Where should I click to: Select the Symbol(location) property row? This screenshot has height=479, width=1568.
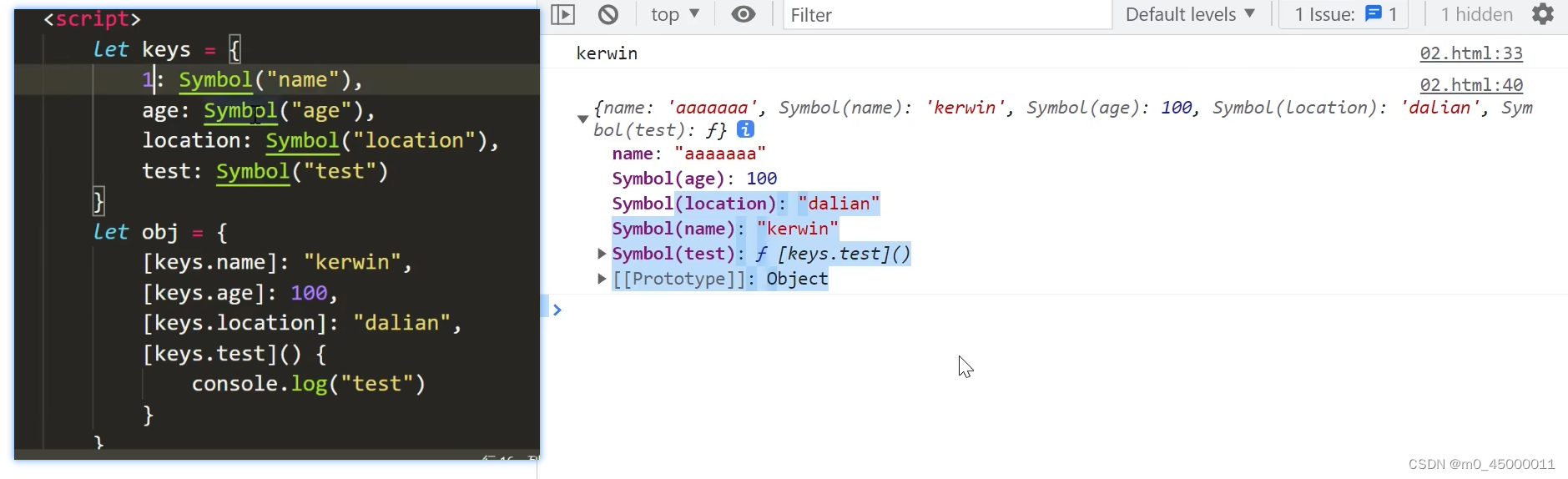745,204
